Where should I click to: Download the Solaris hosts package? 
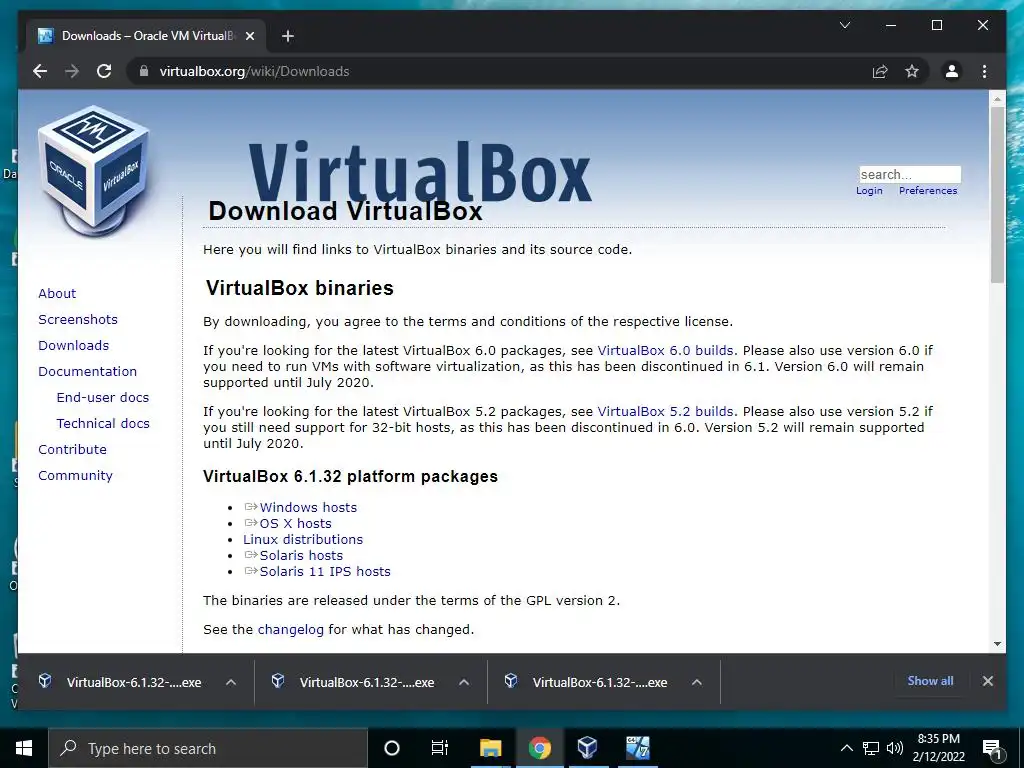[x=301, y=556]
